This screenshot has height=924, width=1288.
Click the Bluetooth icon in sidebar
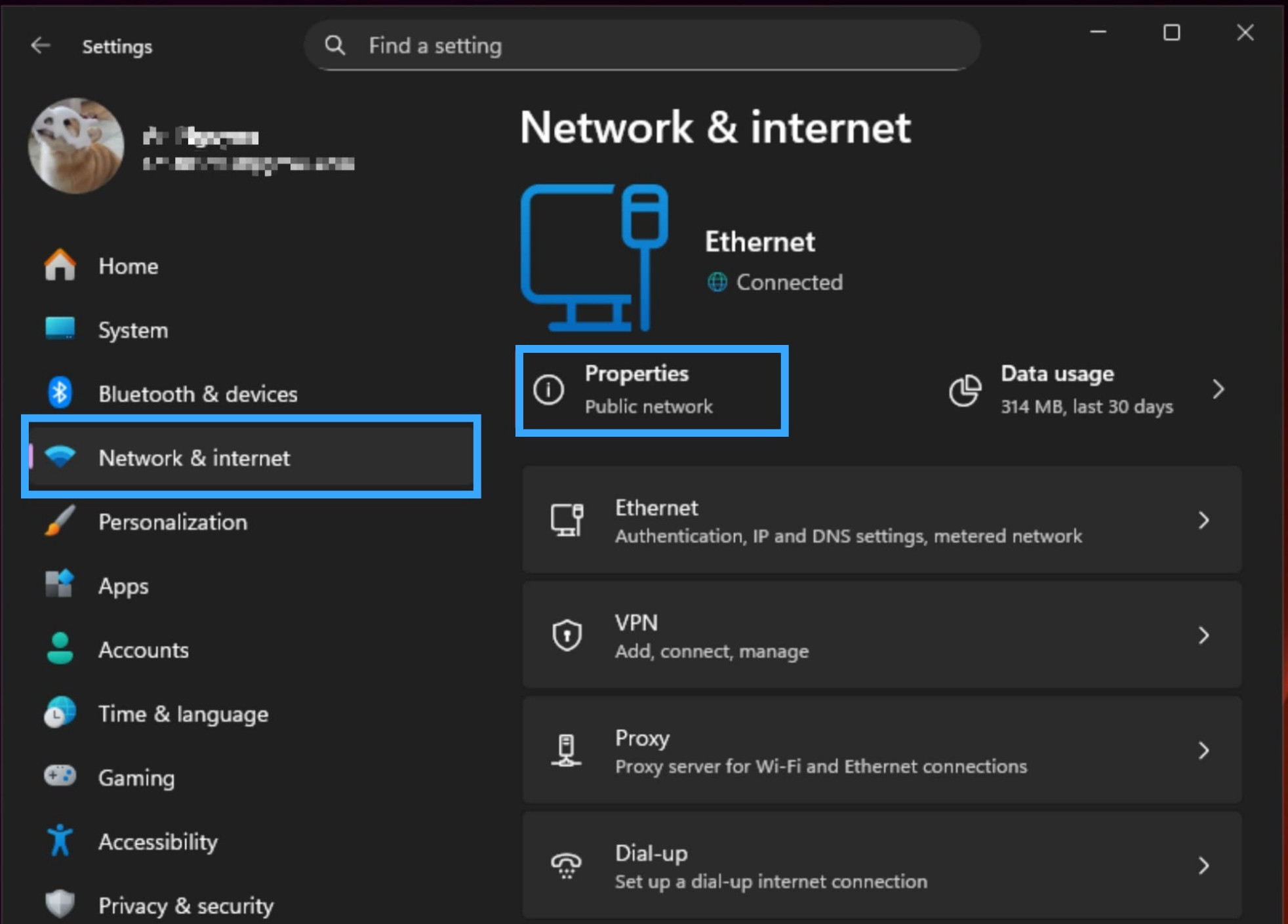[60, 393]
